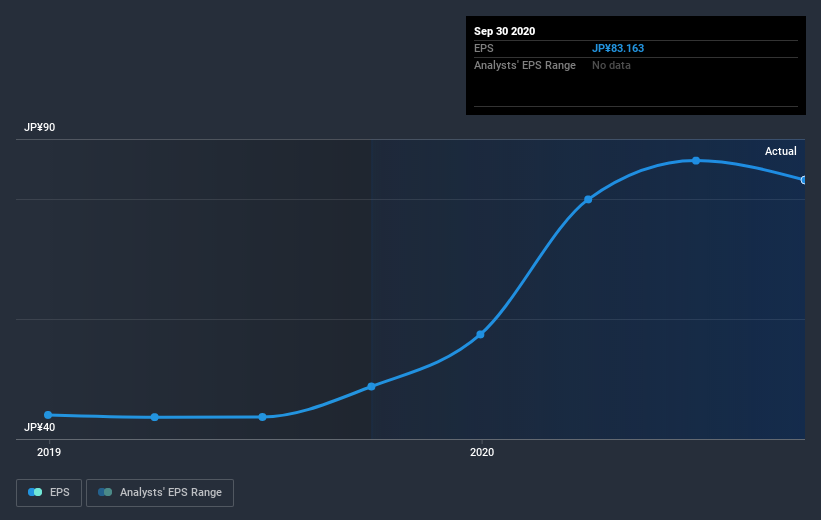Click the JP¥83.163 EPS value in tooltip
Screen dimensions: 821x520
618,48
